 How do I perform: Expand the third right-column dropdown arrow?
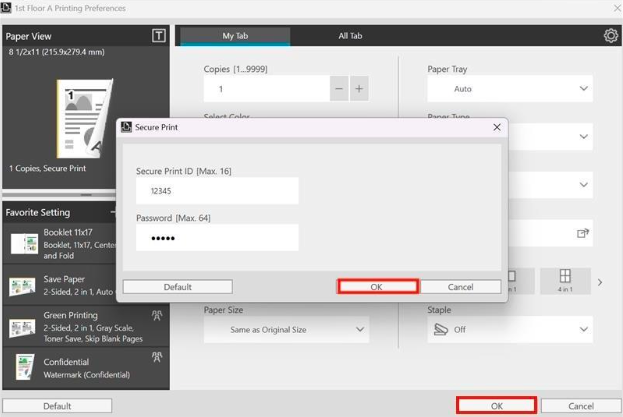[583, 185]
